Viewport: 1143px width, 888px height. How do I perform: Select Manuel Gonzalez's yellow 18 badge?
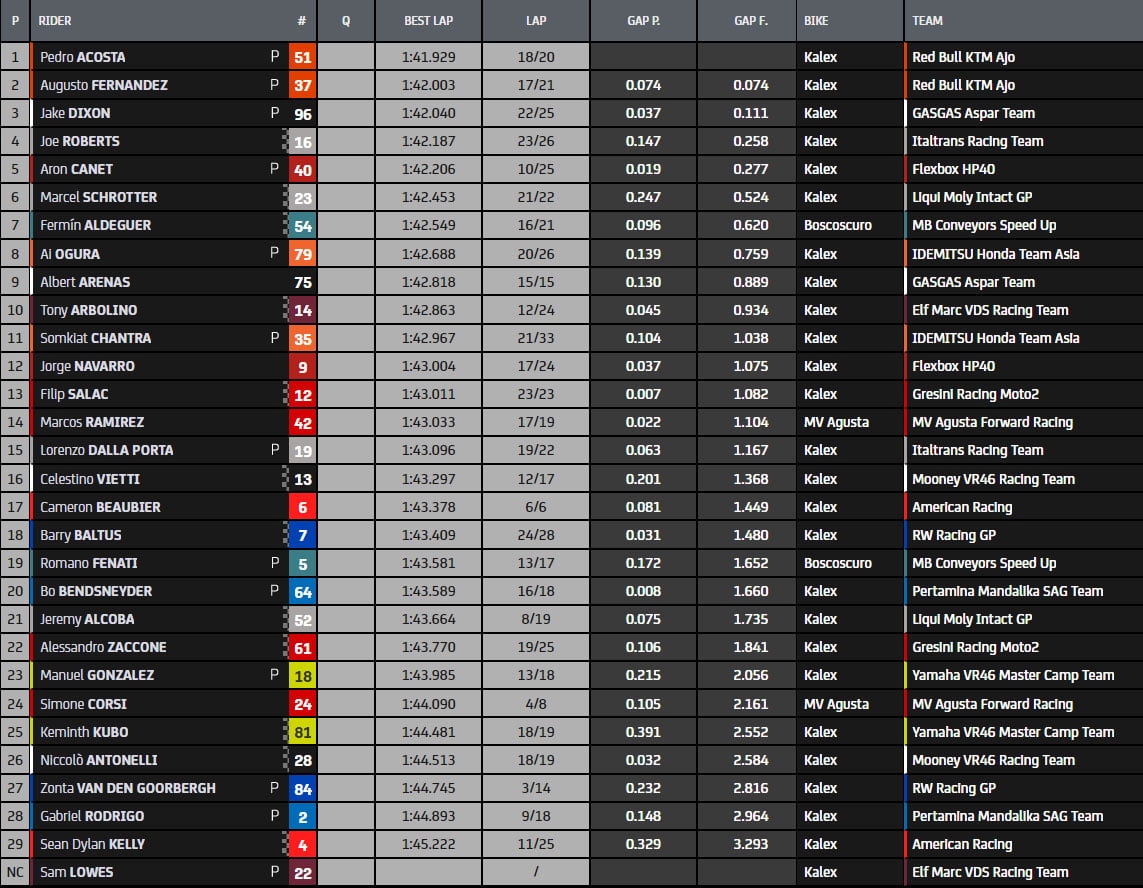[302, 676]
